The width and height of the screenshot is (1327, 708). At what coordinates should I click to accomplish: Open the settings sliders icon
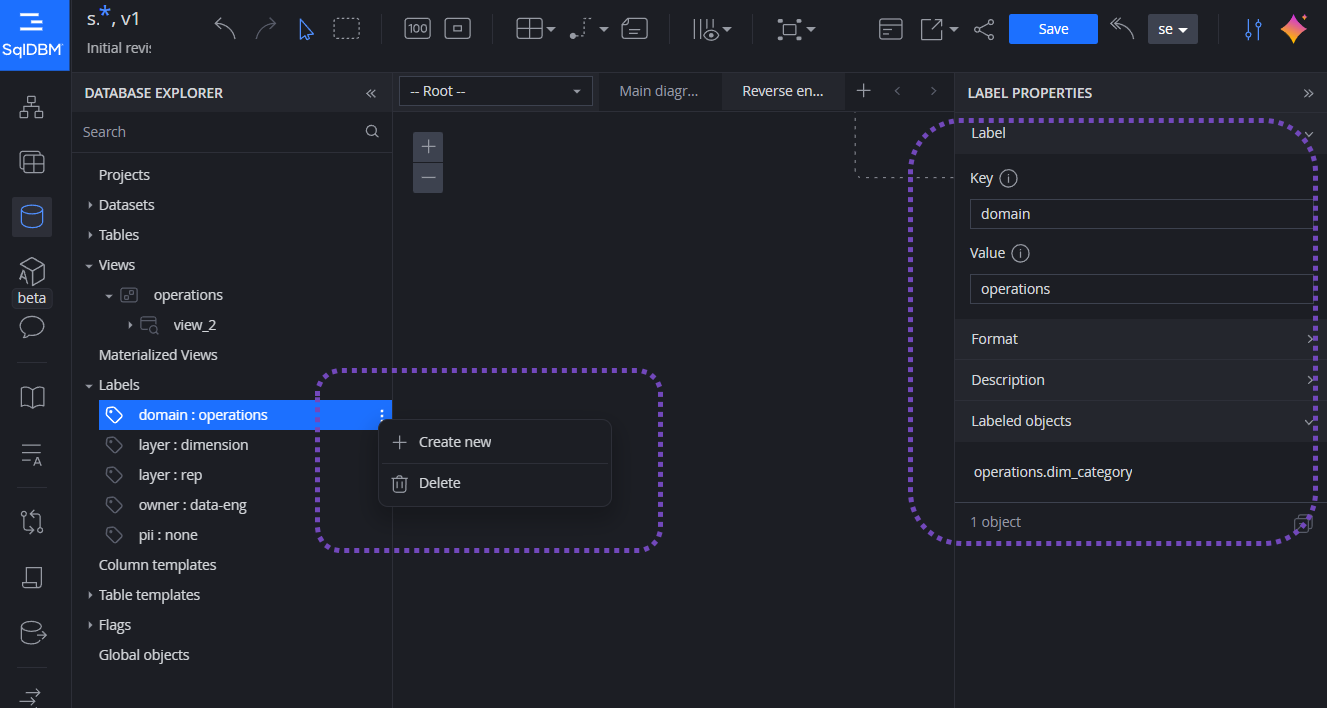[x=1253, y=29]
